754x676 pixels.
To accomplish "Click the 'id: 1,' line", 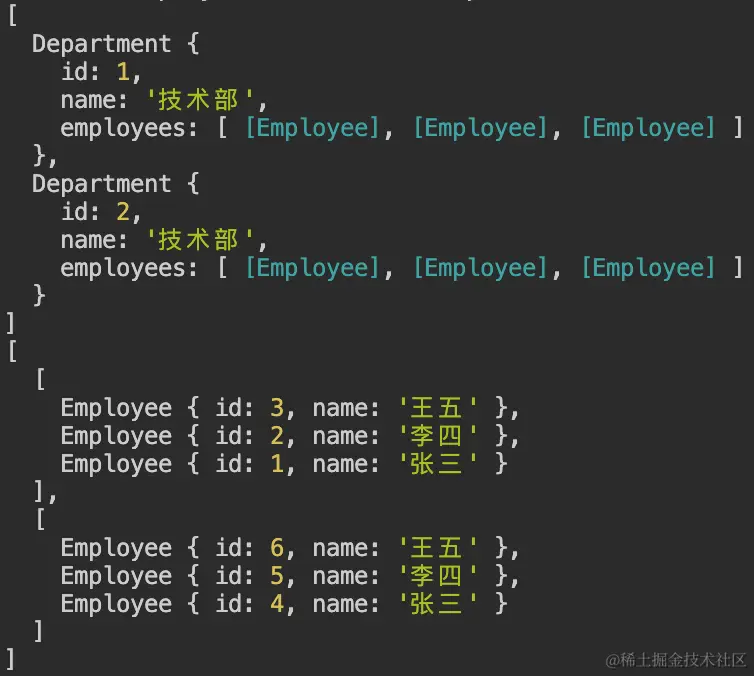I will [101, 72].
